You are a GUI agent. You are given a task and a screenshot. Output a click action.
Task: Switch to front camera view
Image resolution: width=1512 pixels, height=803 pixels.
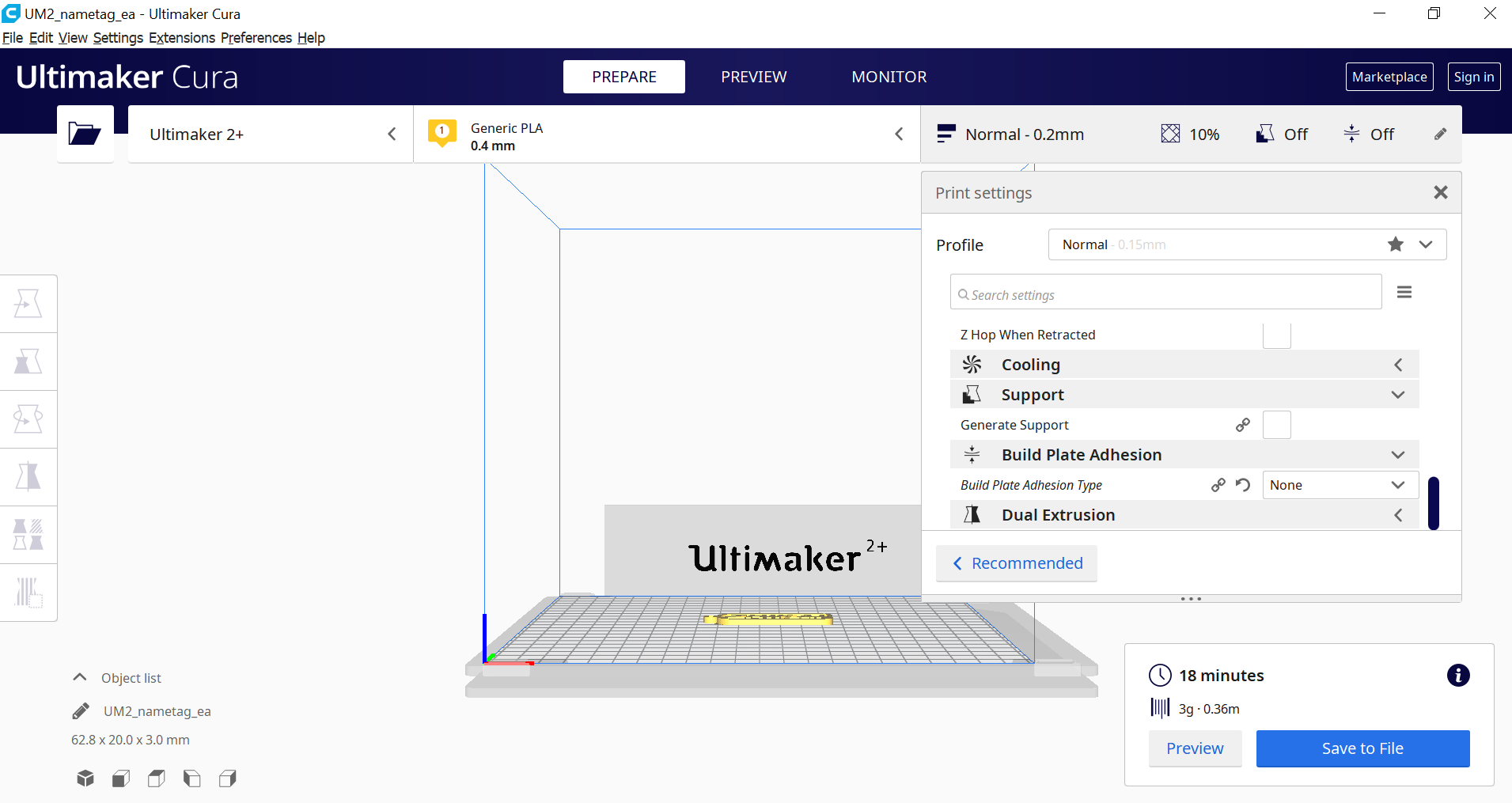pos(120,778)
